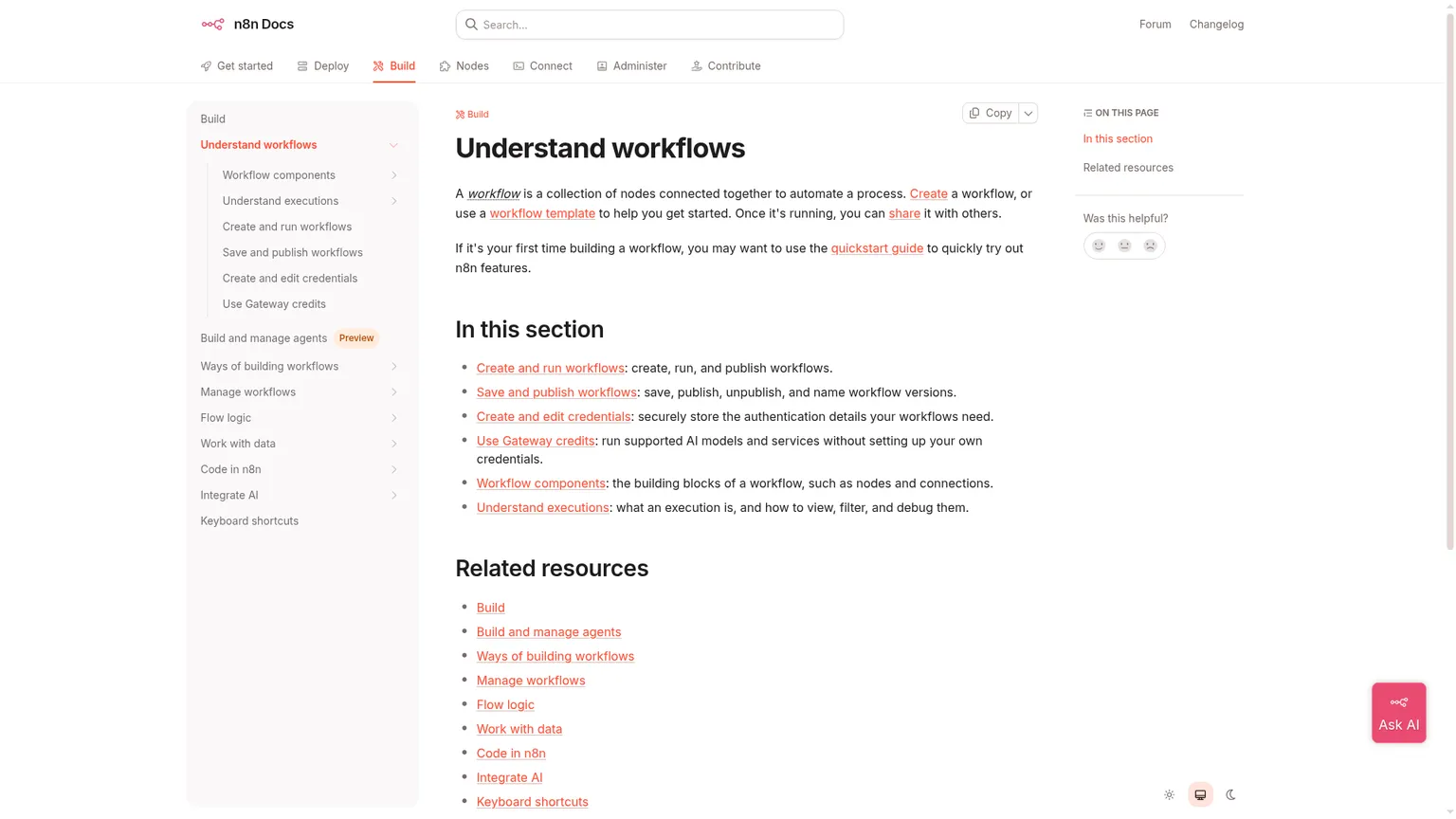Select Keyboard shortcuts in the sidebar
Viewport: 1456px width, 819px height.
(x=249, y=521)
